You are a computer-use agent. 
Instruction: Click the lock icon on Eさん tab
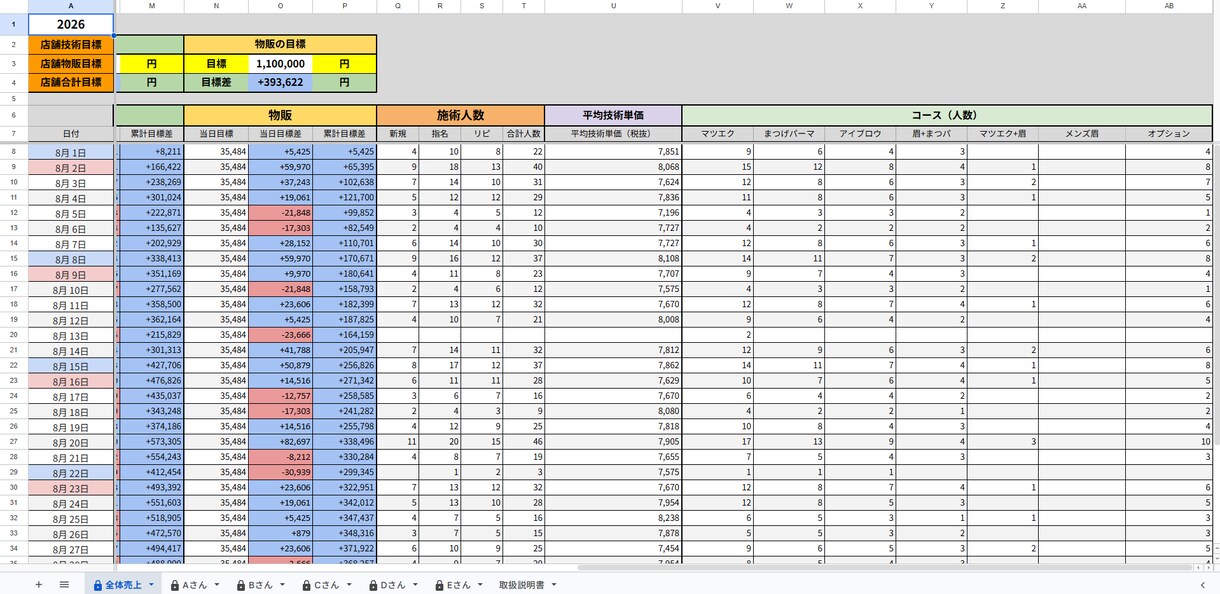coord(440,585)
